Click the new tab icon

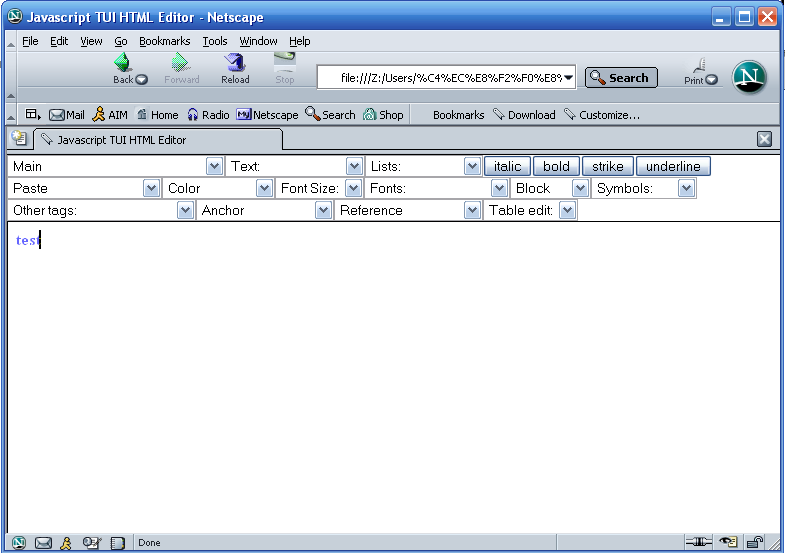coord(20,138)
